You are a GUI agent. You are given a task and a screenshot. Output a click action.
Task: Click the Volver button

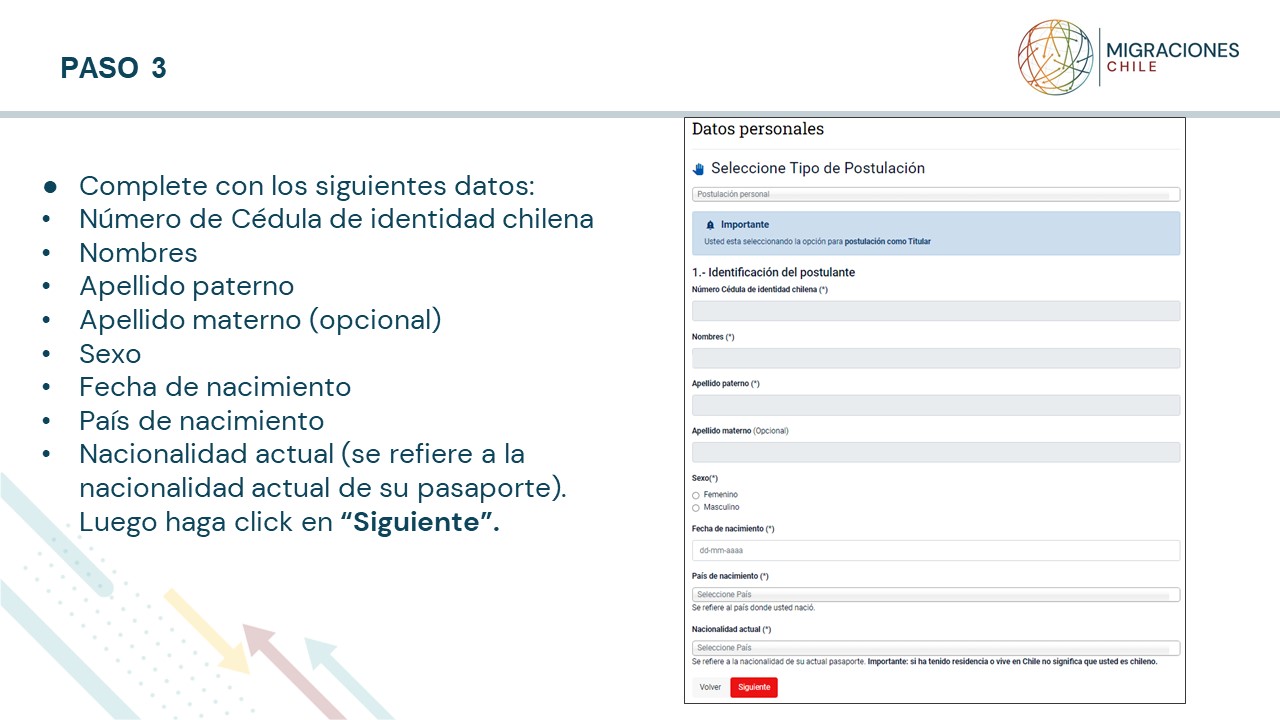(710, 687)
